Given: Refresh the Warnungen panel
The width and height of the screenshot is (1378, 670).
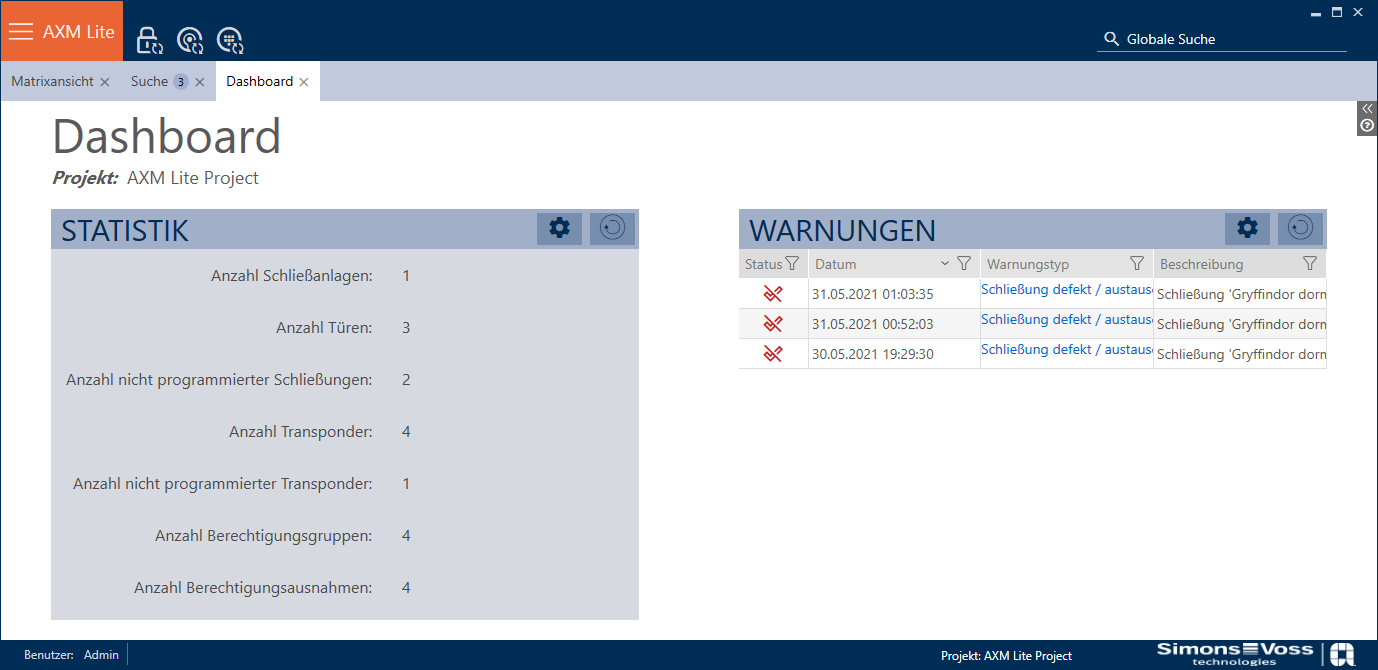Looking at the screenshot, I should [1300, 229].
